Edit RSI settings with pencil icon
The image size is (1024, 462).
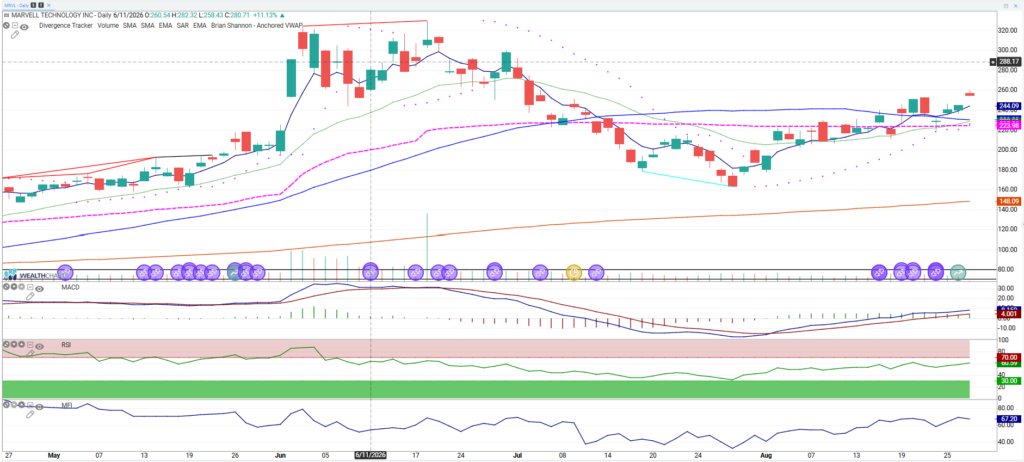pyautogui.click(x=30, y=354)
